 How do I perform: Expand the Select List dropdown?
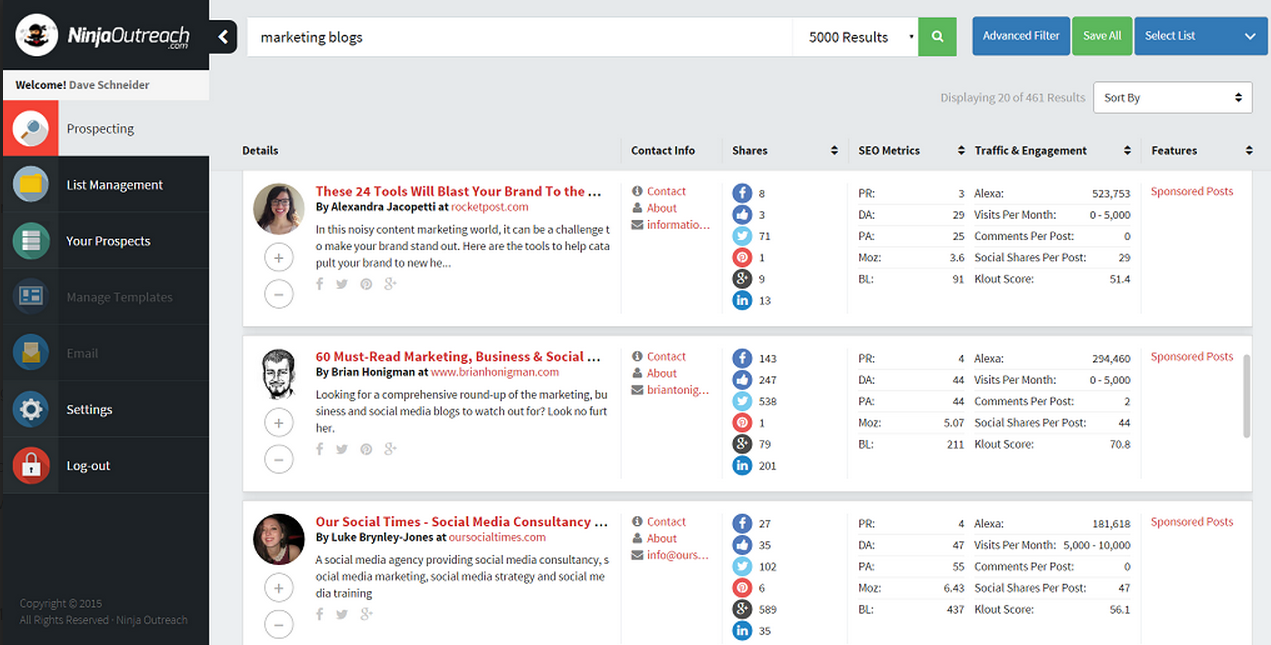[x=1201, y=36]
